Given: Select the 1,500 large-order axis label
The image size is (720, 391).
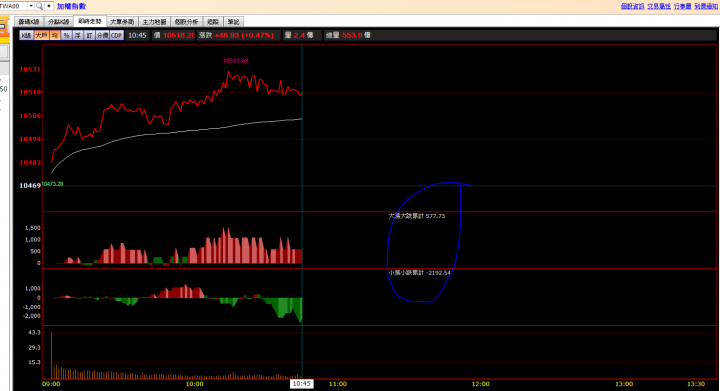Looking at the screenshot, I should (x=33, y=228).
